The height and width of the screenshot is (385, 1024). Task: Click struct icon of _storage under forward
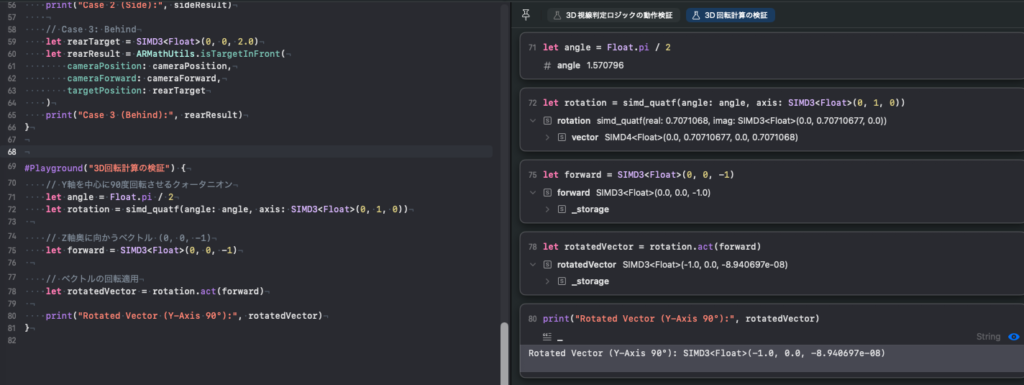[x=562, y=209]
